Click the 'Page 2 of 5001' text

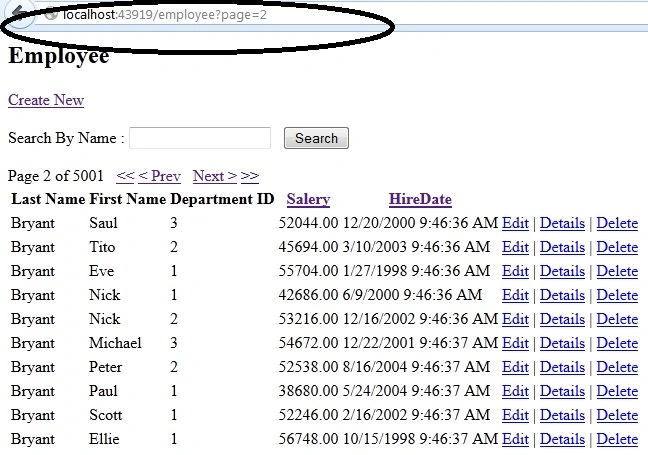(x=56, y=176)
